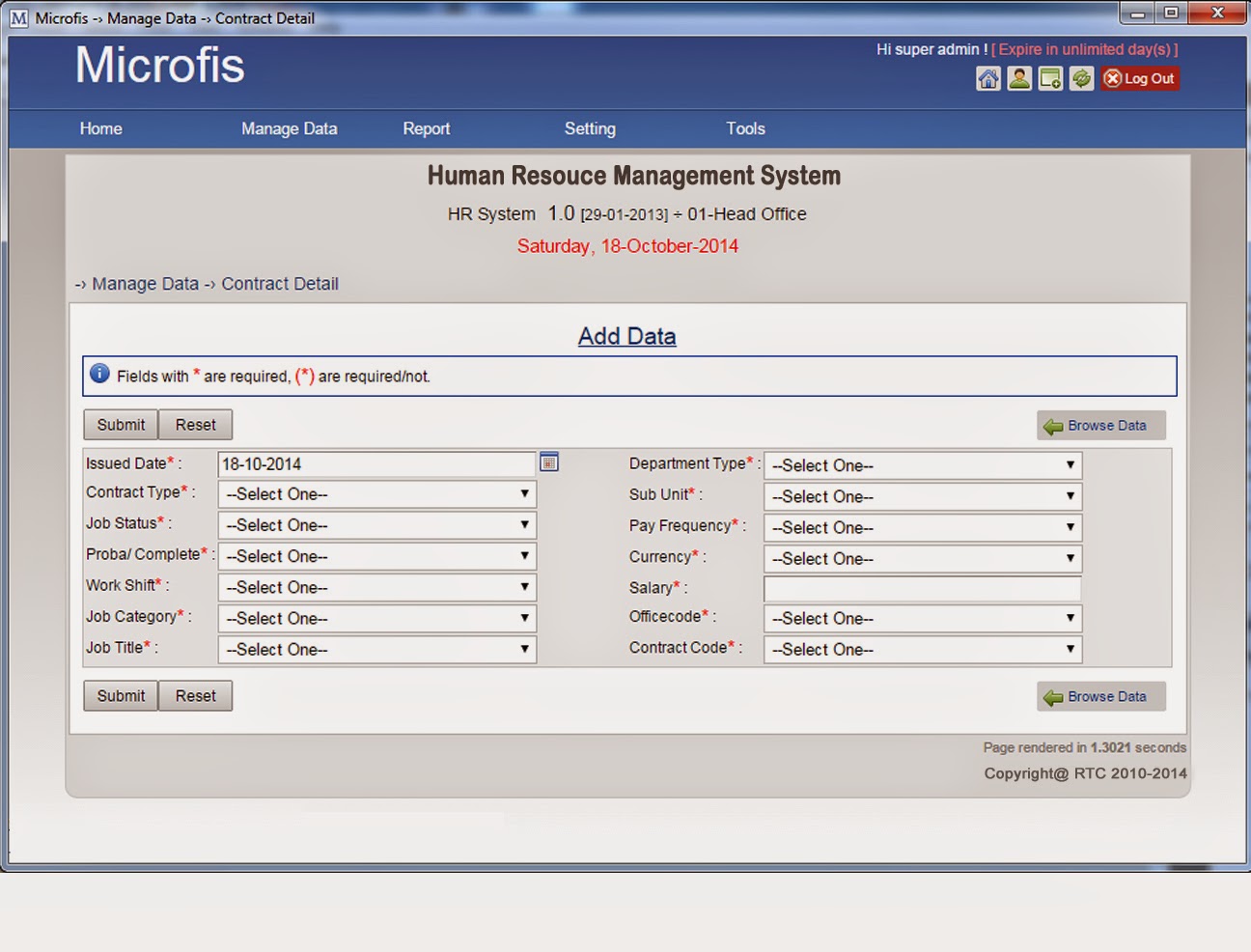This screenshot has width=1251, height=952.
Task: Open the Tools menu
Action: 744,128
